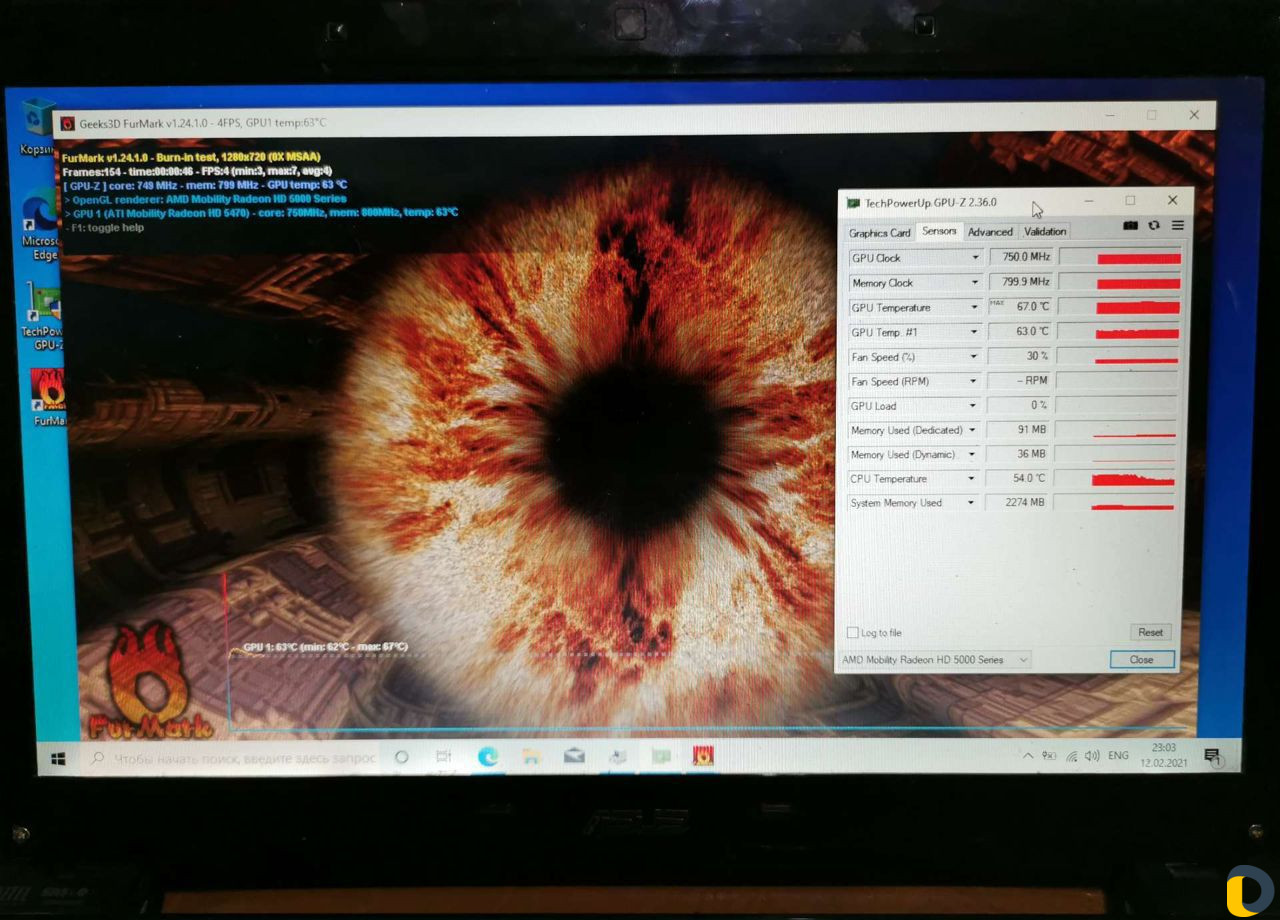The height and width of the screenshot is (920, 1280).
Task: Open the taskbar clock and date
Action: (1163, 755)
